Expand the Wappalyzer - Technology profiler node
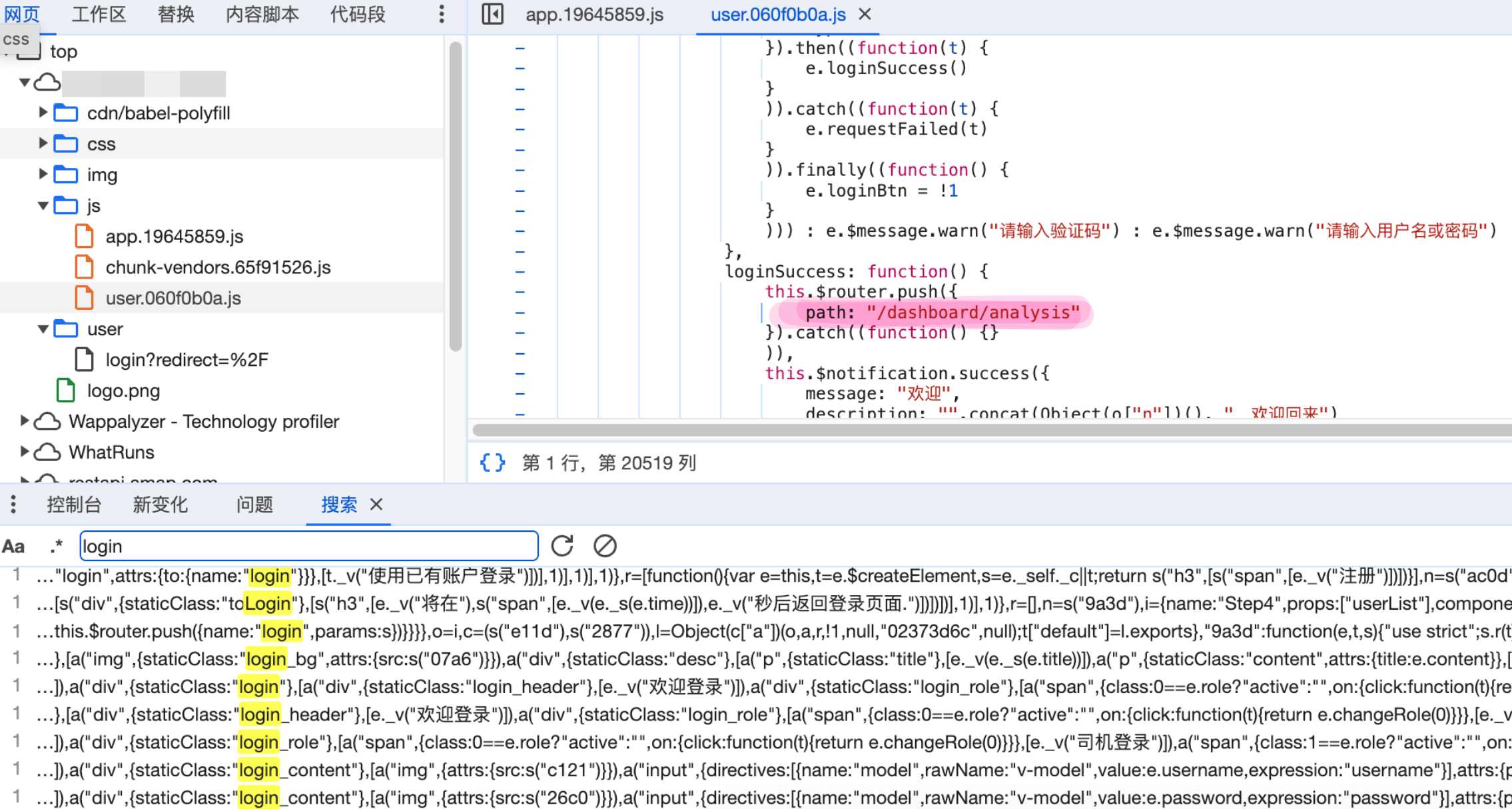Viewport: 1512px width, 809px height. (24, 421)
